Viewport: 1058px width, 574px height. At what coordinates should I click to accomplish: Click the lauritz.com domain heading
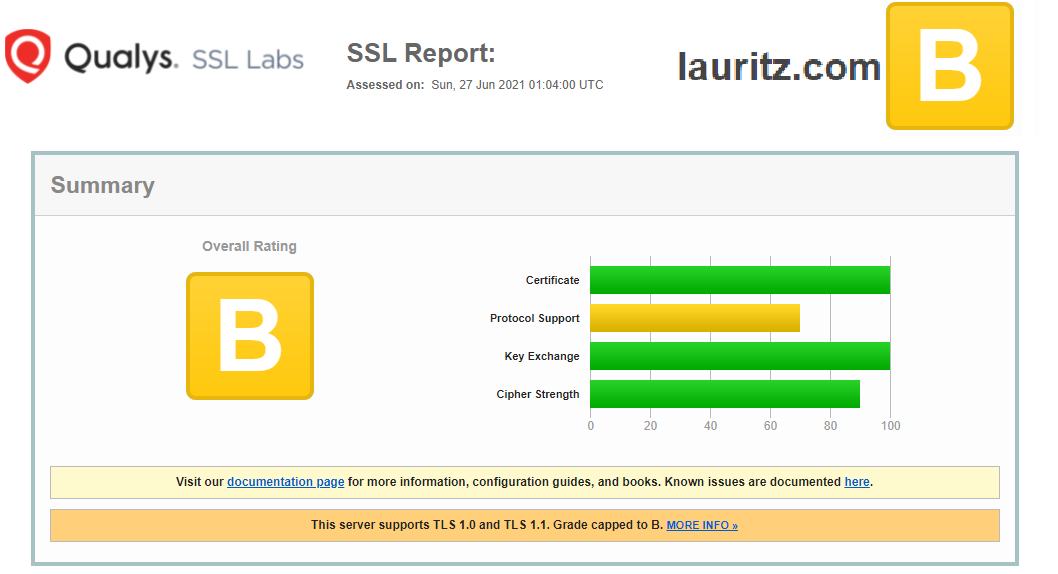click(779, 67)
